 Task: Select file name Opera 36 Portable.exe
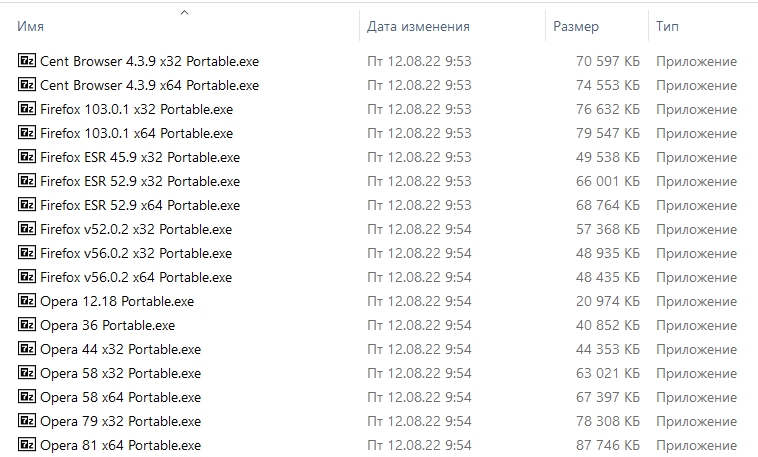point(107,325)
